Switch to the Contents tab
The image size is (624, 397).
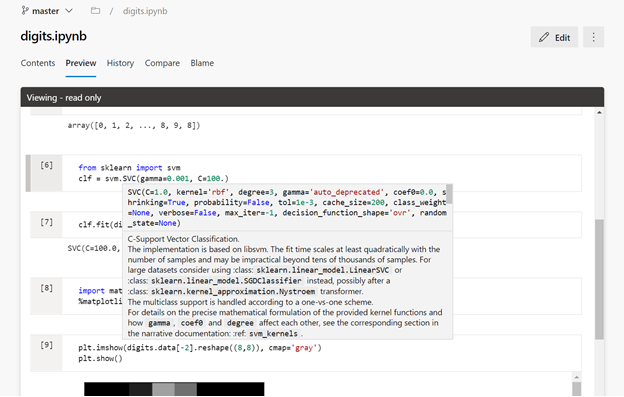[38, 63]
